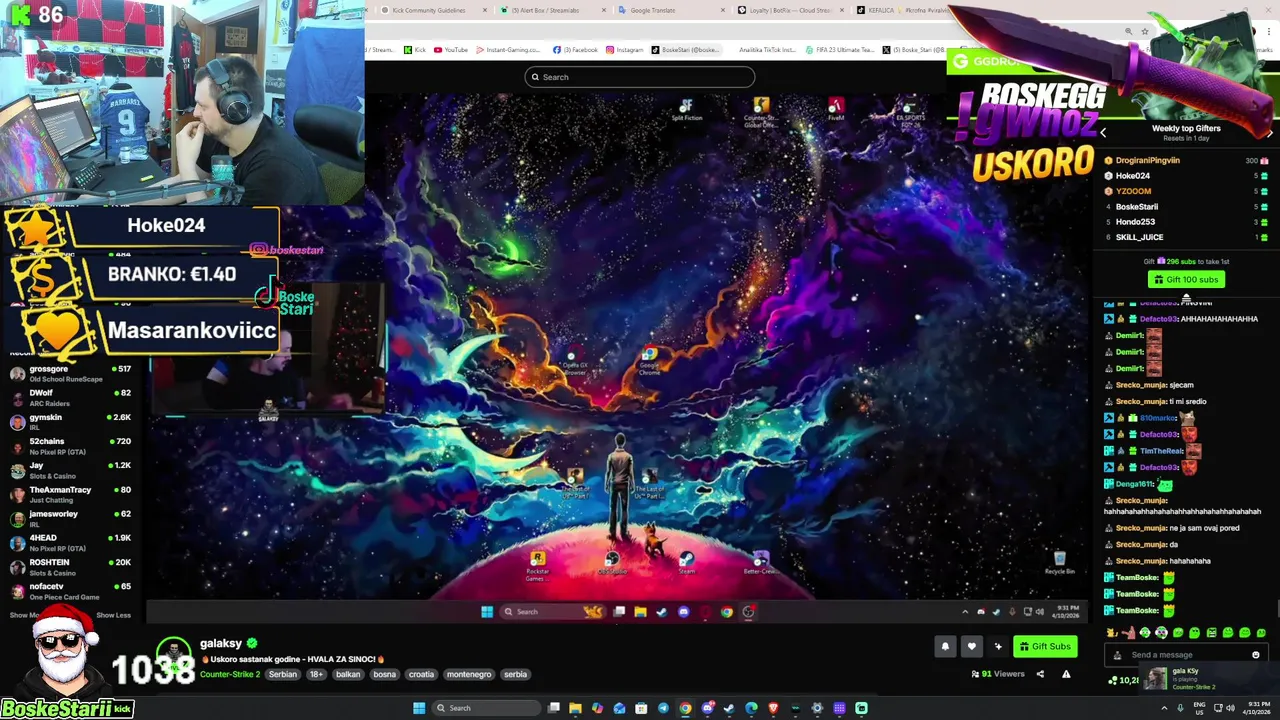This screenshot has height=720, width=1280.
Task: Open clock and date in bottom taskbar
Action: coord(1257,708)
